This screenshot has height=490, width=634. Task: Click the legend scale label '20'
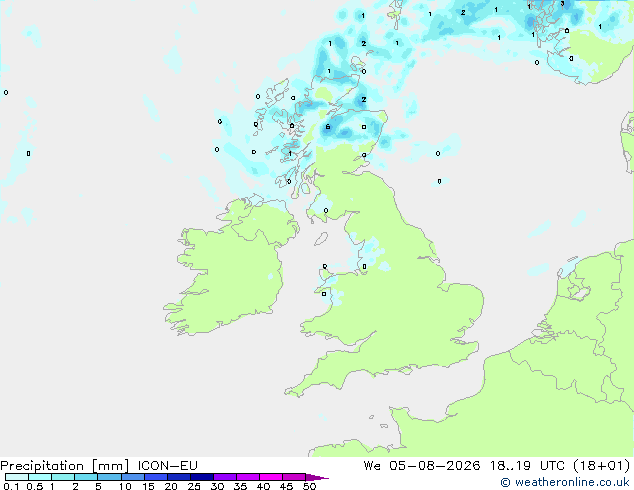[x=171, y=486]
